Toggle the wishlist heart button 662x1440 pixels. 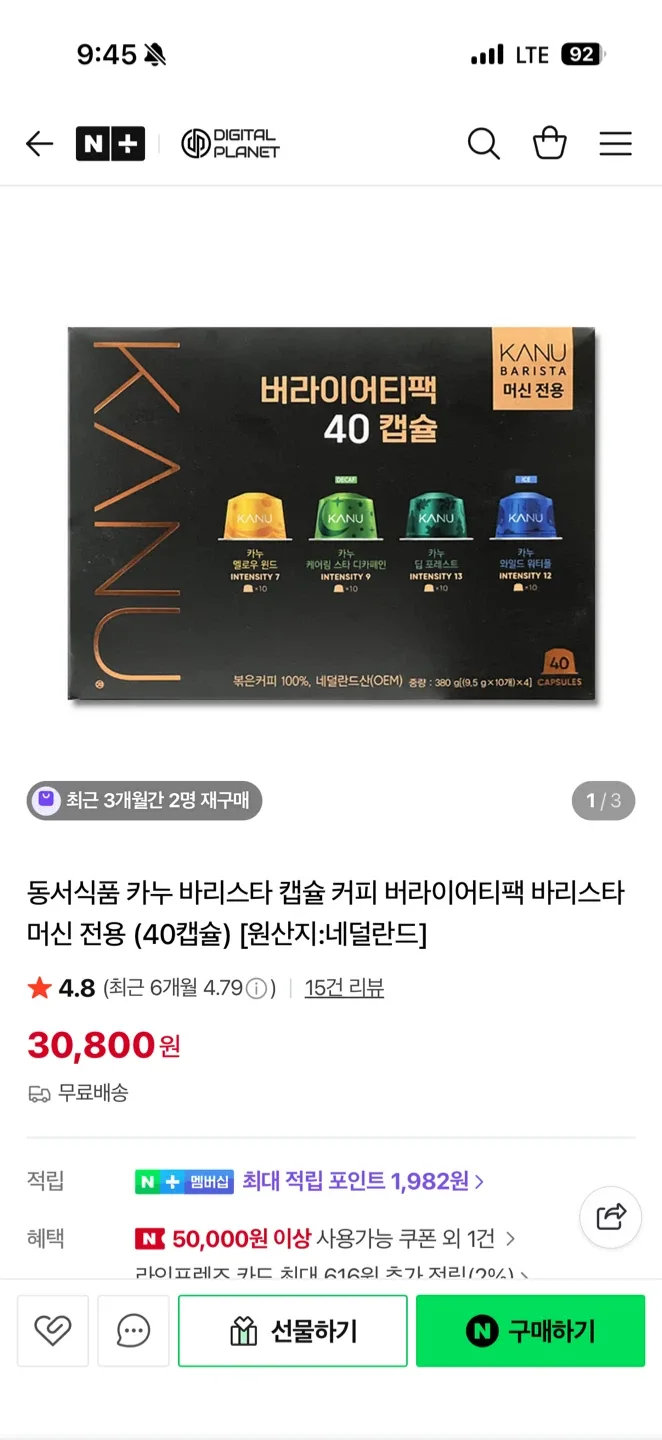[x=53, y=1330]
